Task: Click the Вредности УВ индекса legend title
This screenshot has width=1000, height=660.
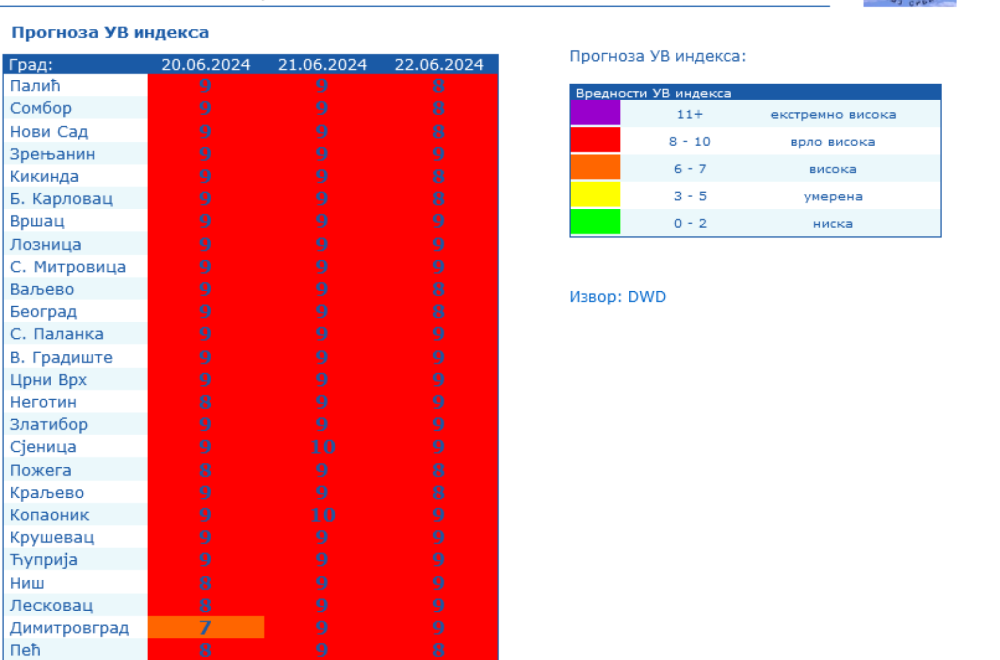Action: coord(653,93)
